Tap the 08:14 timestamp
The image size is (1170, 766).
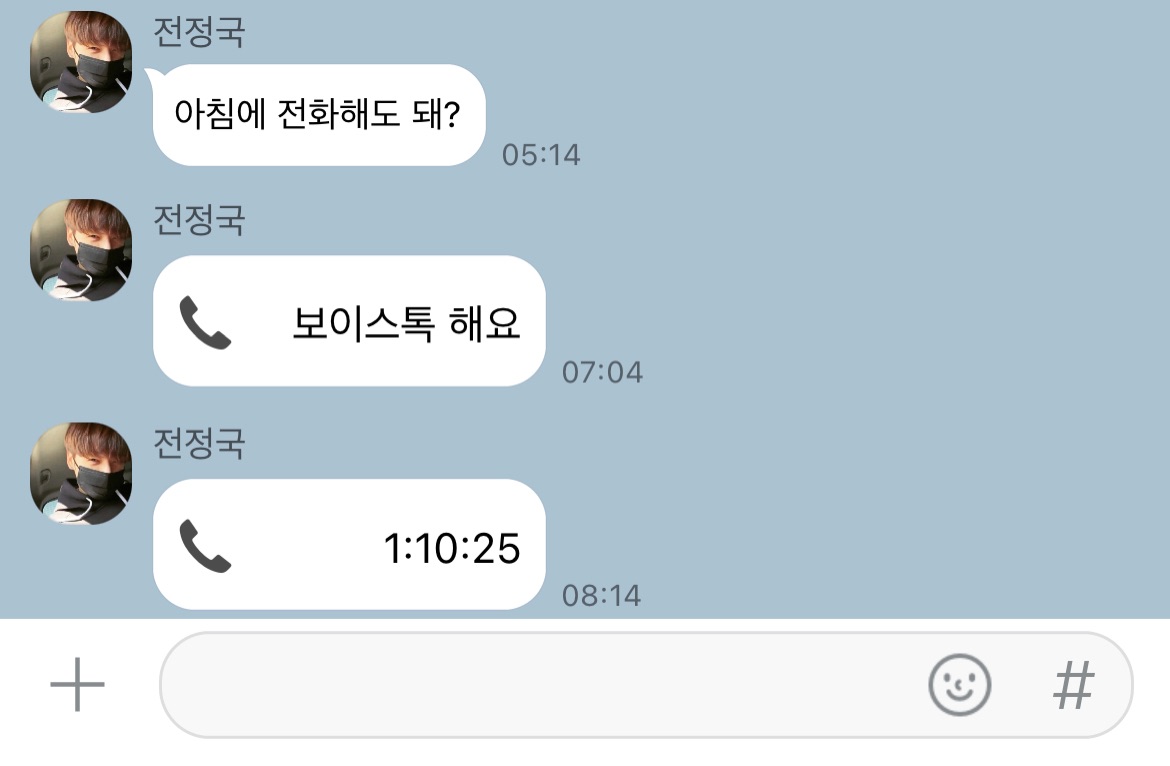pyautogui.click(x=601, y=595)
